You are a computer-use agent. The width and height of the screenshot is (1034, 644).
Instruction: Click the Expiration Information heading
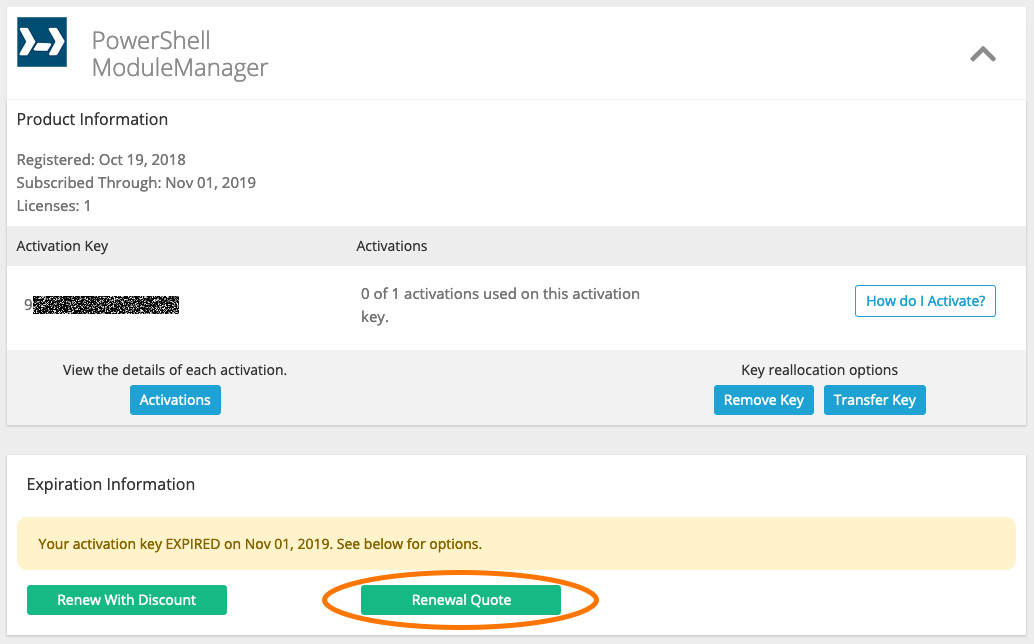tap(111, 484)
